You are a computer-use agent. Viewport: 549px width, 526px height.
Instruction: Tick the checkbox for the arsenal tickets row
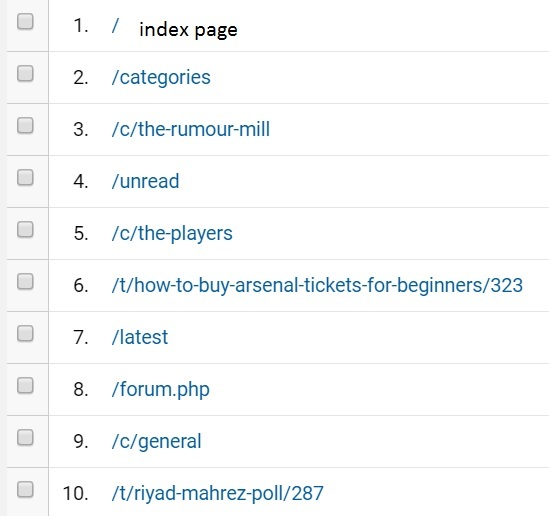(25, 282)
